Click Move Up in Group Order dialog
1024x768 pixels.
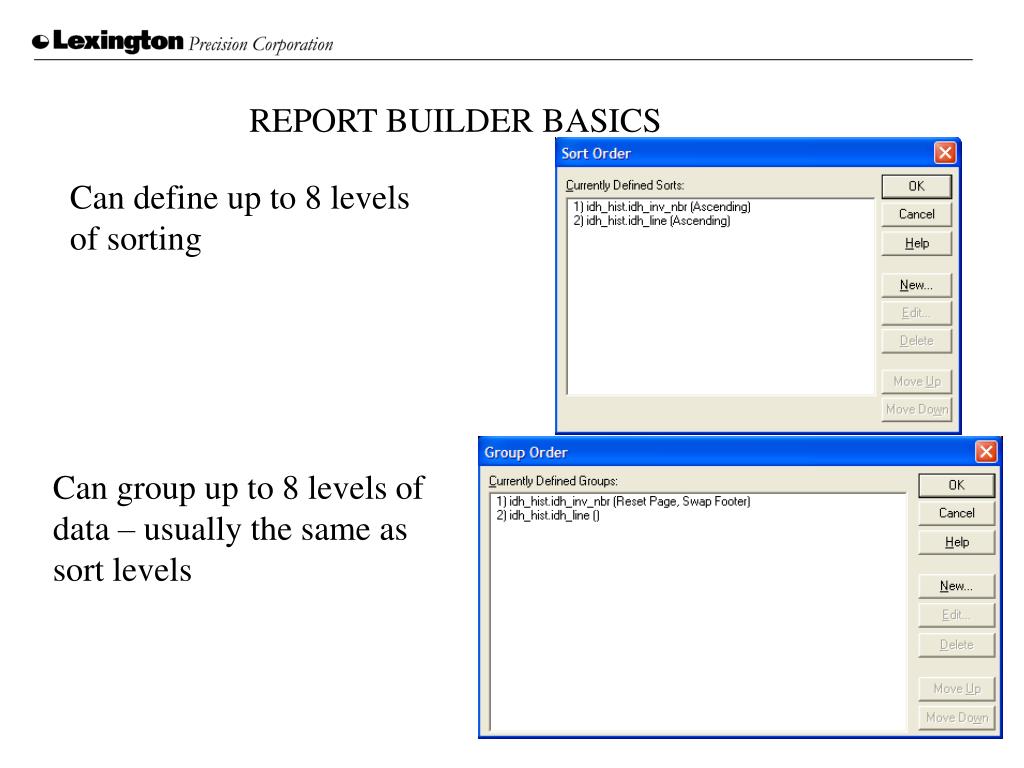(x=956, y=689)
